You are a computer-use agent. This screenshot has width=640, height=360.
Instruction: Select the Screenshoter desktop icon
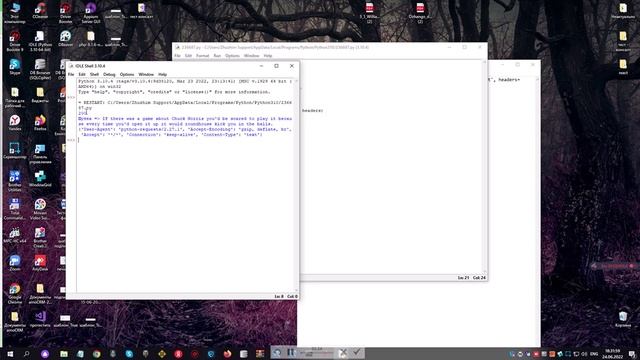[15, 151]
